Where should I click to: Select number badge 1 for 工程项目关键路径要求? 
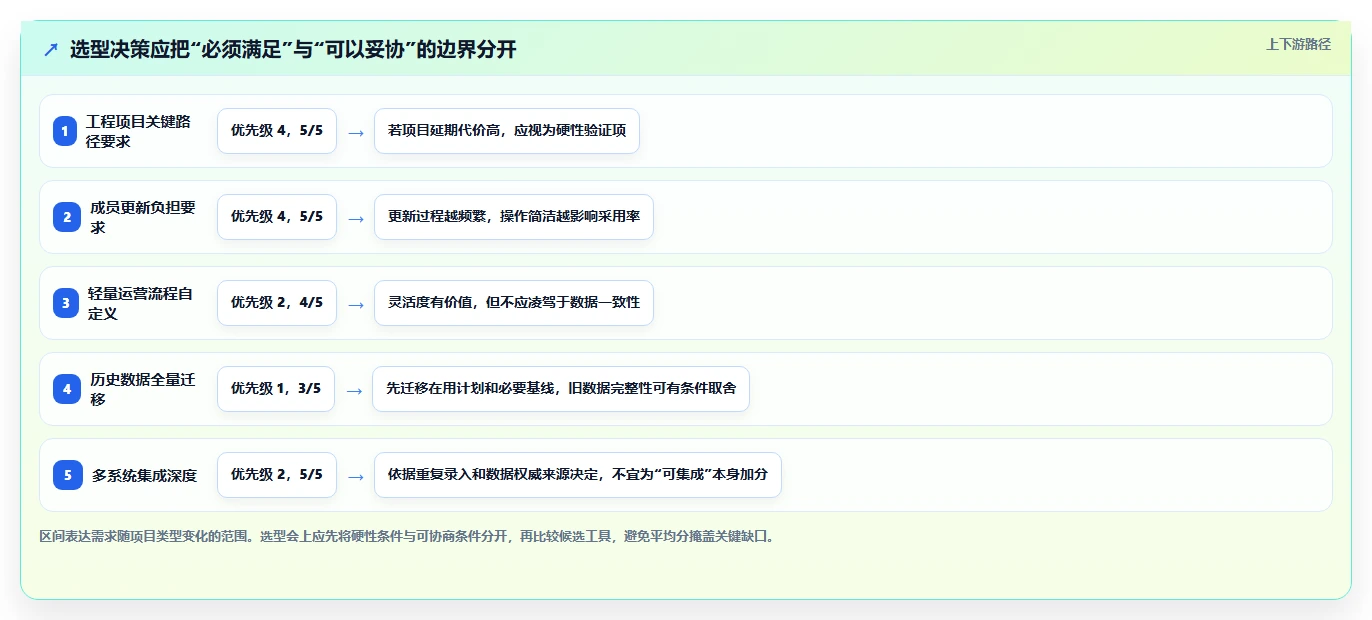pos(65,131)
